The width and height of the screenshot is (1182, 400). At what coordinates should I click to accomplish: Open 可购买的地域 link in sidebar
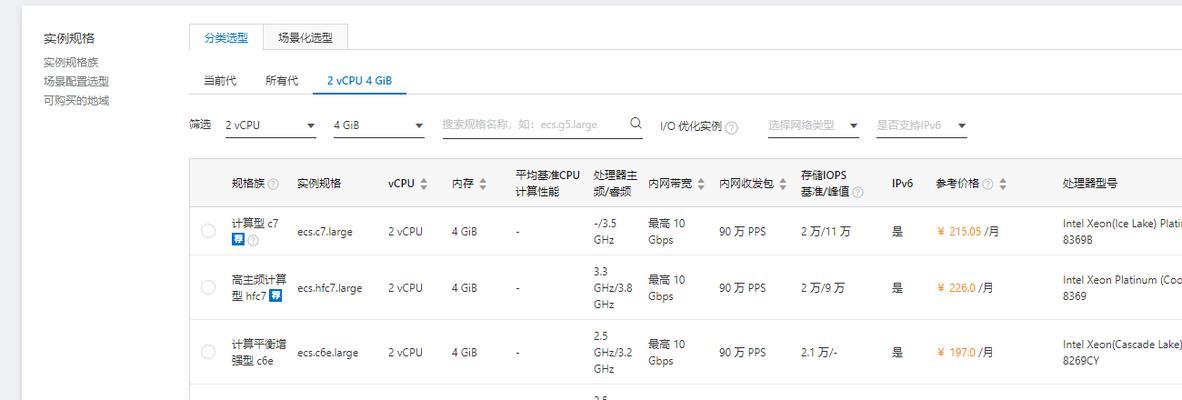pyautogui.click(x=76, y=100)
